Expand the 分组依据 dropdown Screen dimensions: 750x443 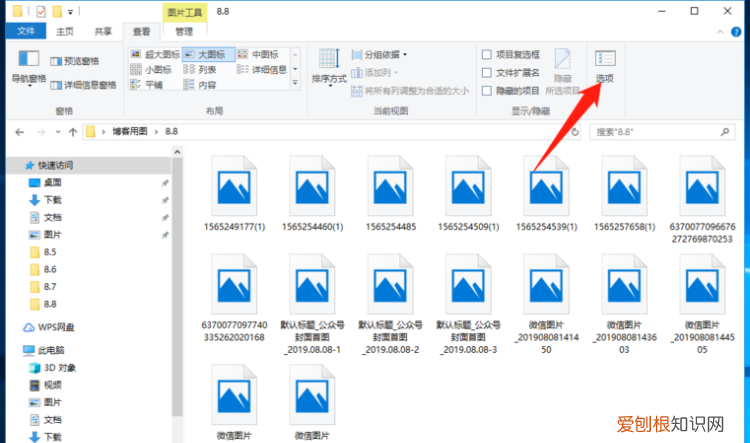(378, 54)
